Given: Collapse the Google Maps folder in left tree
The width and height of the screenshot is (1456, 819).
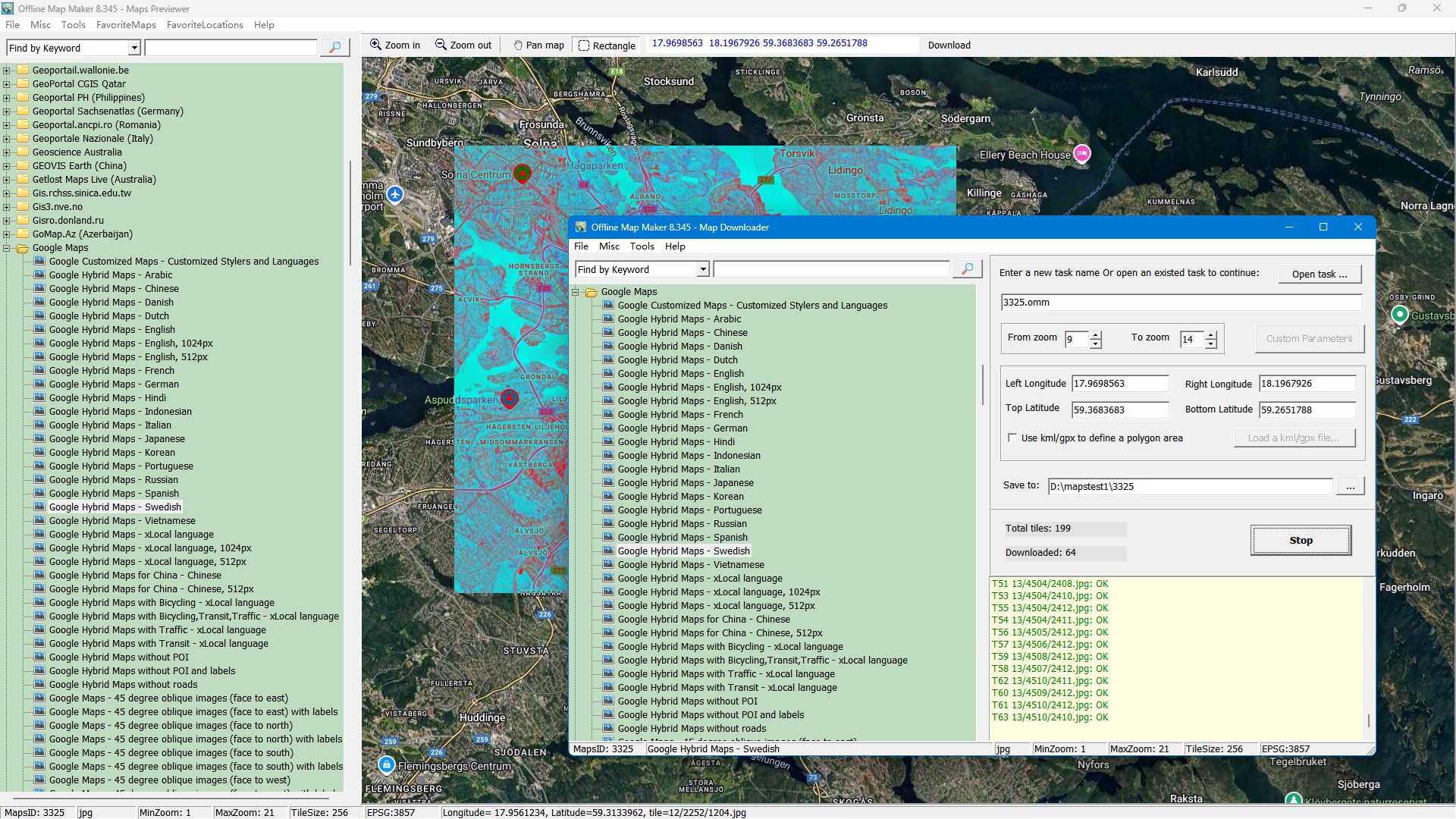Looking at the screenshot, I should point(7,248).
